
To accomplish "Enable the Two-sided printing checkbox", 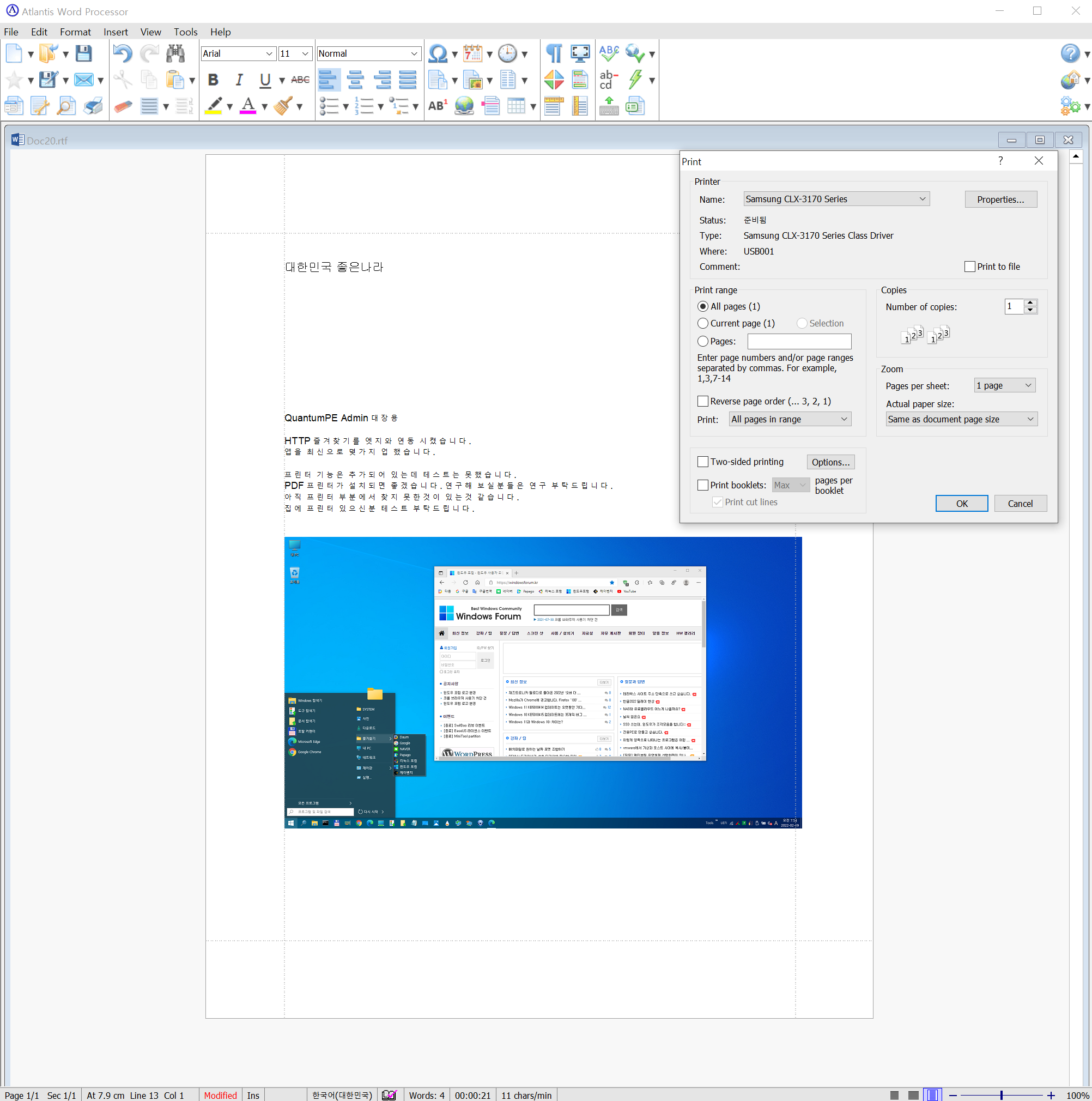I will 702,461.
